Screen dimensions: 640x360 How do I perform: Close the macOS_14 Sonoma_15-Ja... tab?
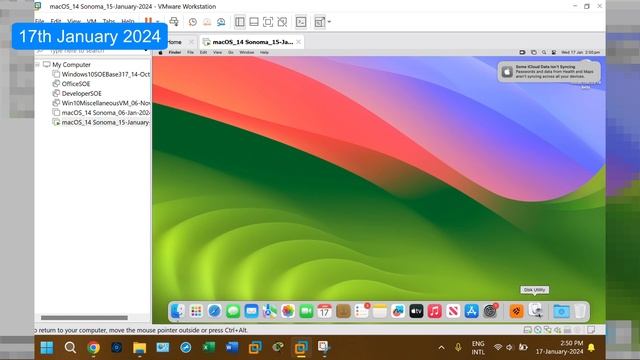point(299,42)
